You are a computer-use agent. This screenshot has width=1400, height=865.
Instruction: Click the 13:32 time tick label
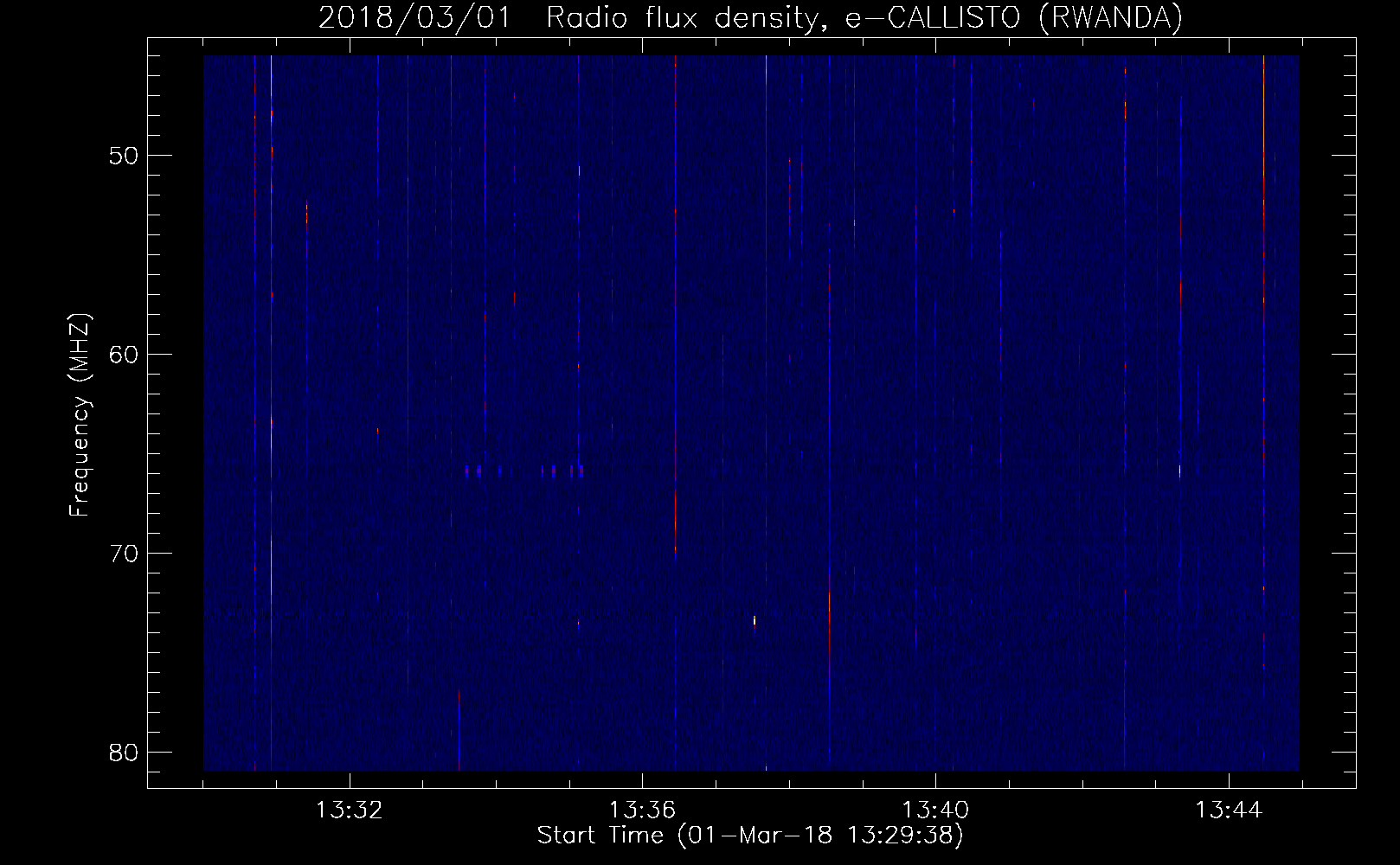pos(350,811)
